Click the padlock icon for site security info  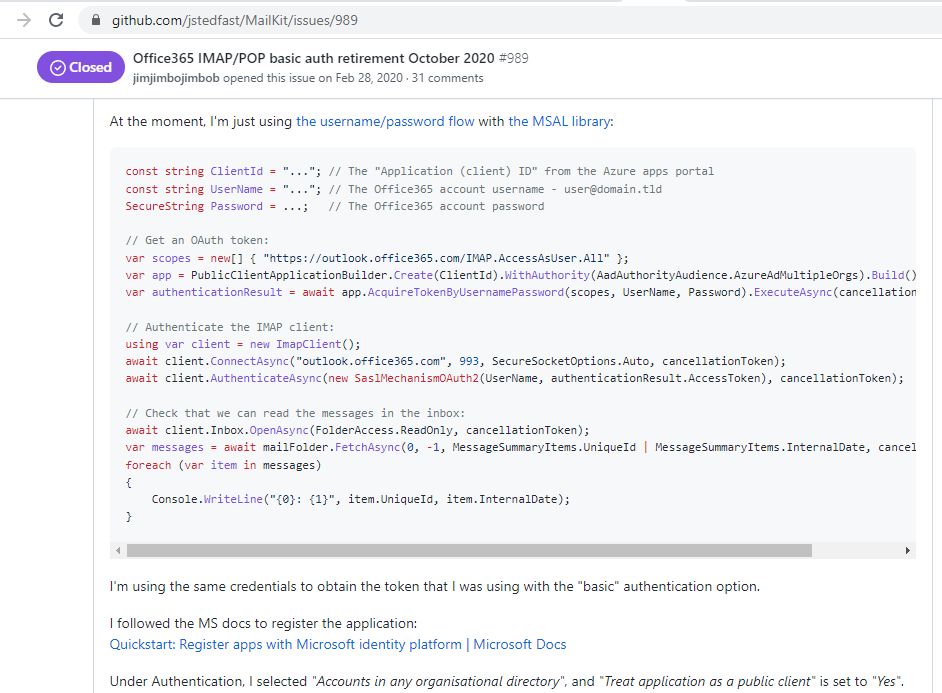point(95,17)
